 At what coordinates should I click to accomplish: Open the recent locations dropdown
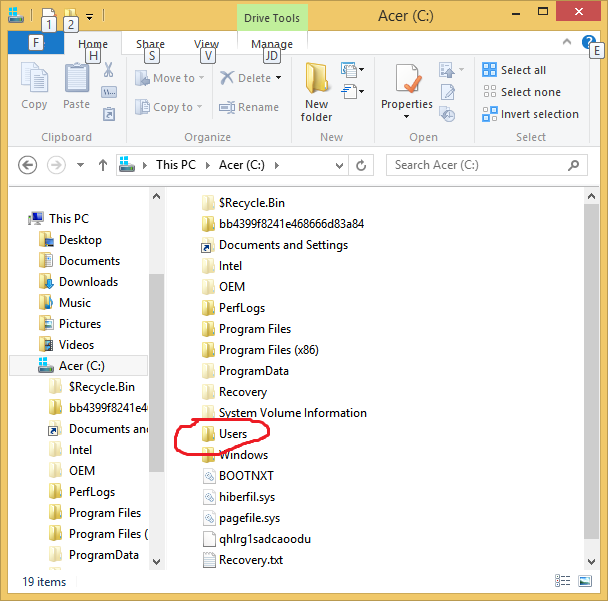(x=80, y=165)
